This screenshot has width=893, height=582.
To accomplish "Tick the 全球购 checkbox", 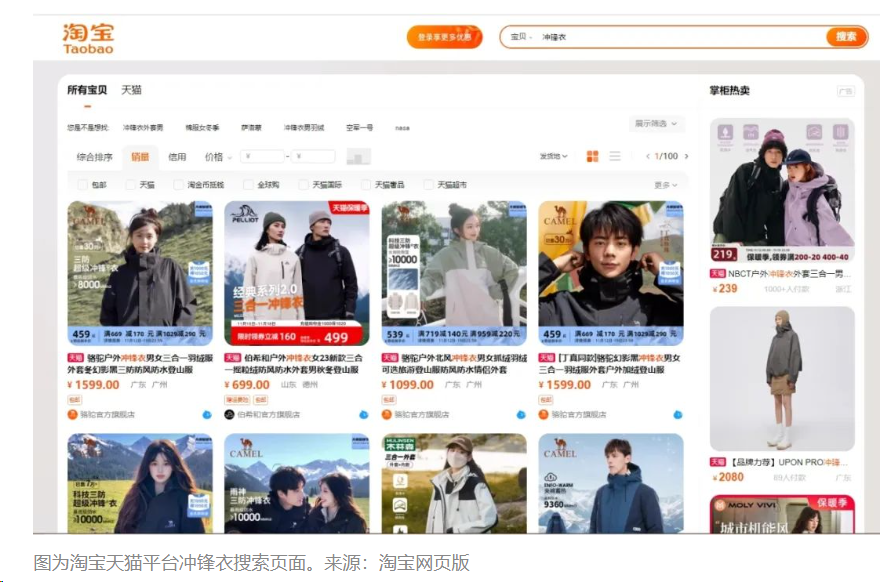I will point(248,185).
